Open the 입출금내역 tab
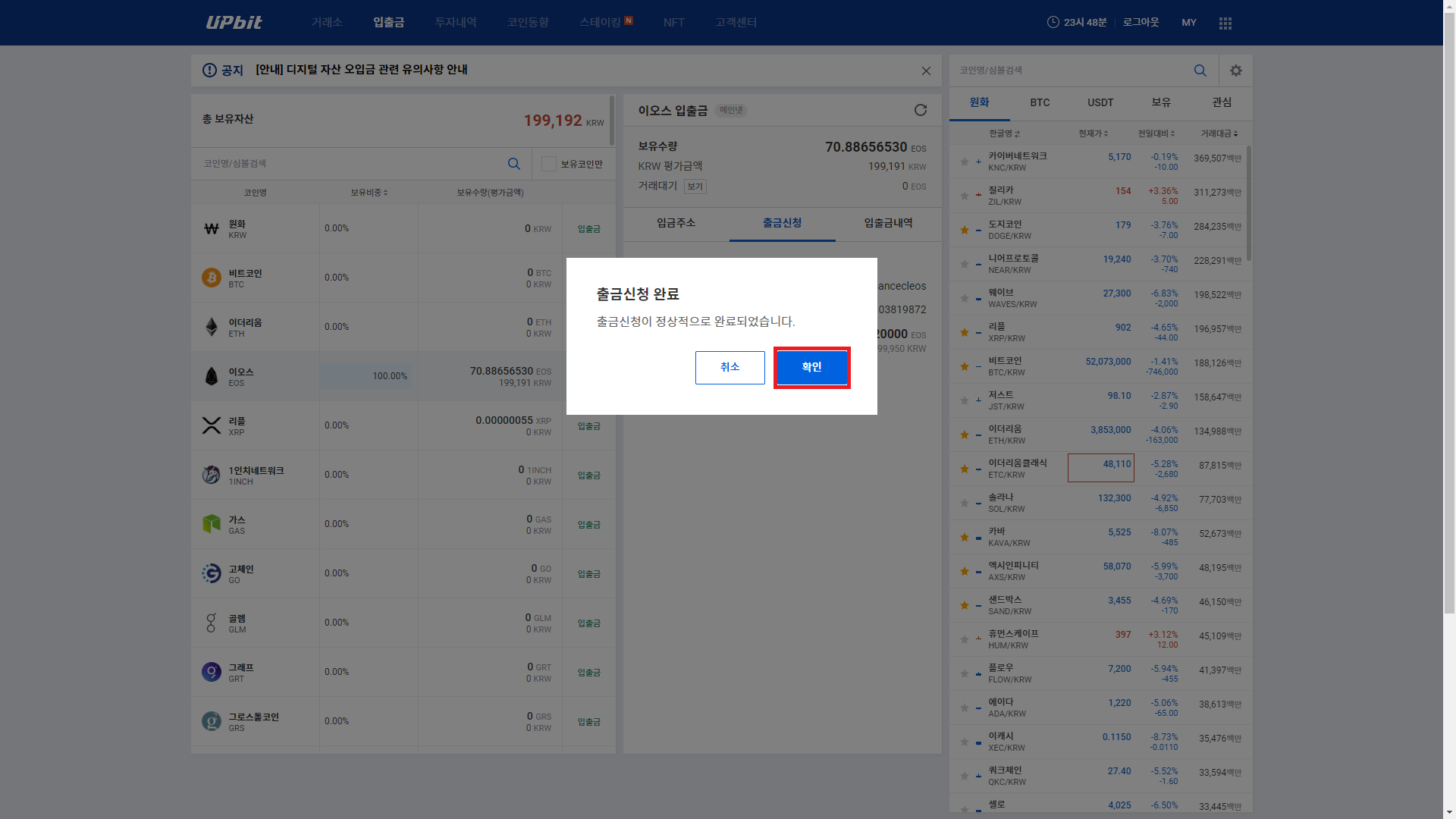This screenshot has height=819, width=1456. point(888,223)
